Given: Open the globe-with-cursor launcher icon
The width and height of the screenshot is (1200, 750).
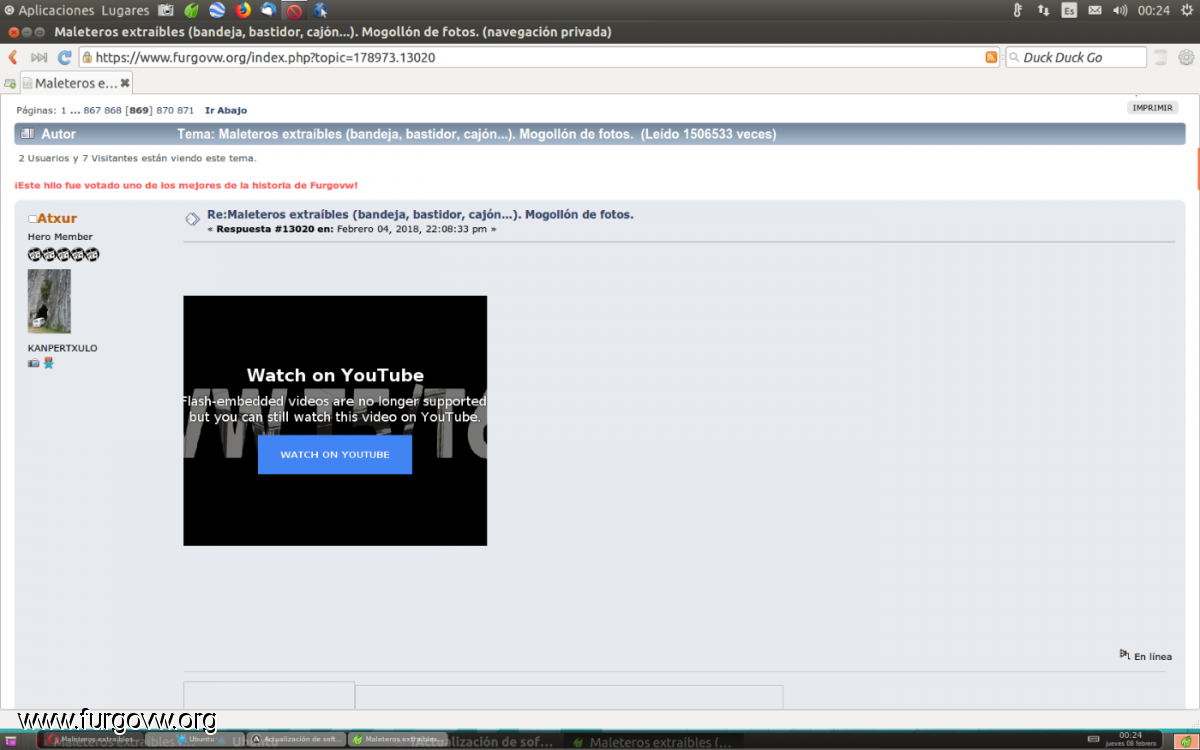Looking at the screenshot, I should [x=320, y=11].
